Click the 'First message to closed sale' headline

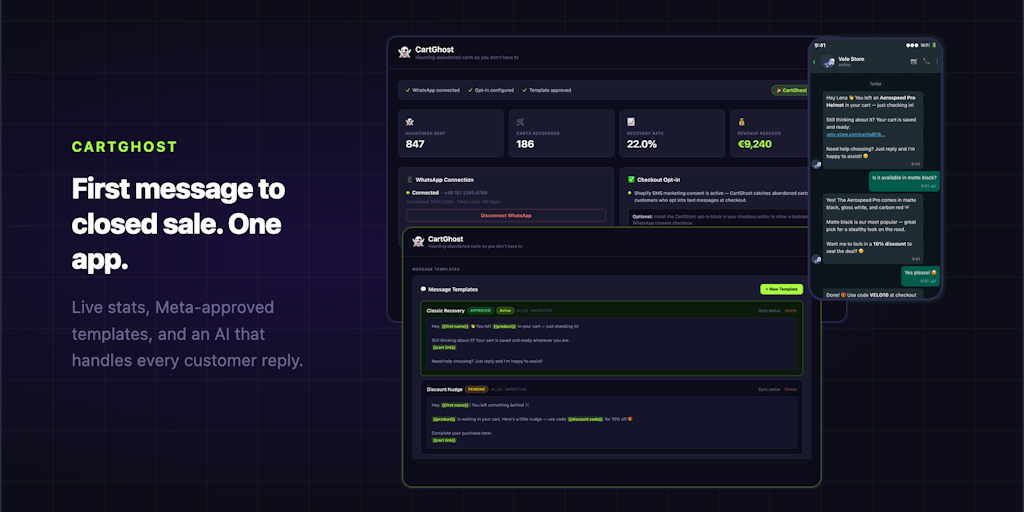(x=178, y=225)
